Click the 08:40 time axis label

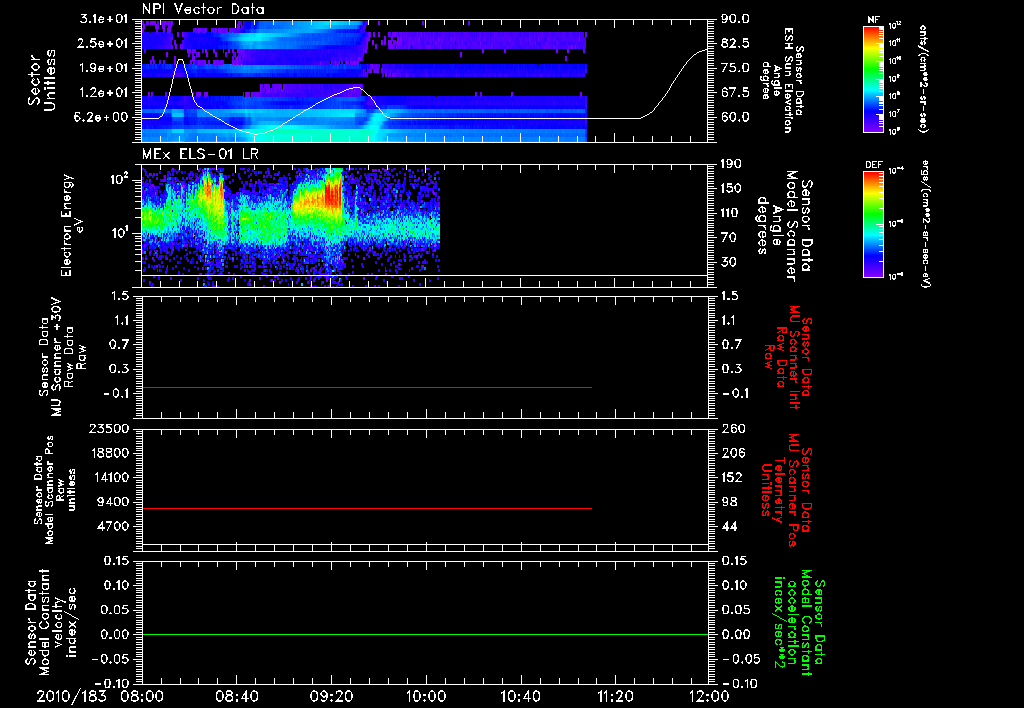pyautogui.click(x=236, y=696)
